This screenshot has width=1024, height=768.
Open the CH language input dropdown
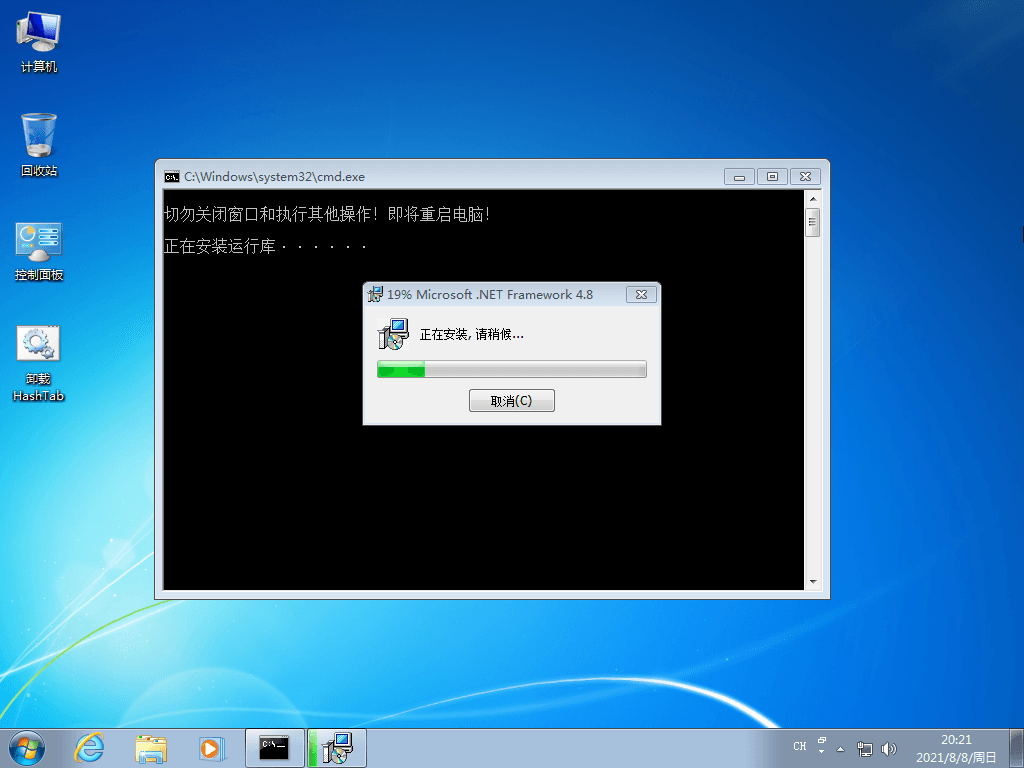[x=799, y=746]
